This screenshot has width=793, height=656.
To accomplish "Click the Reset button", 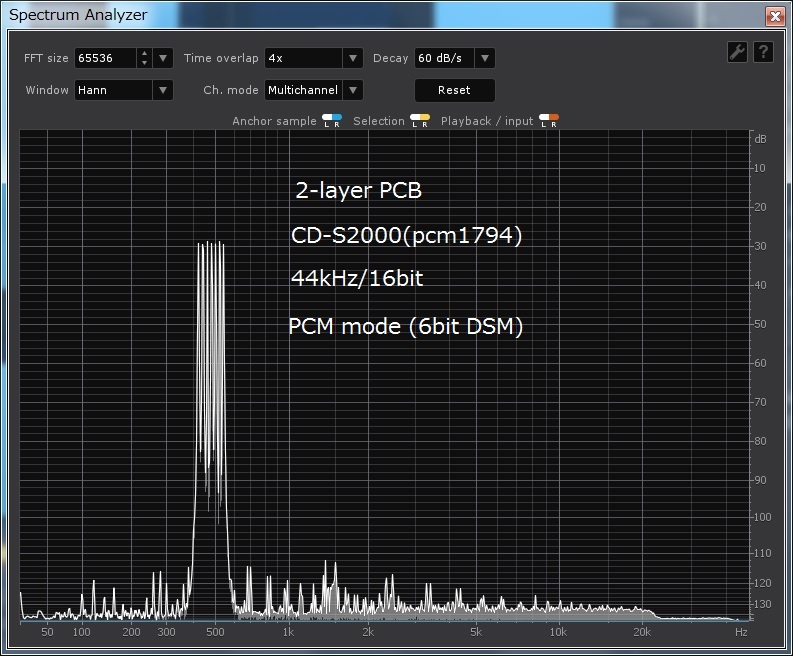I will [x=454, y=91].
